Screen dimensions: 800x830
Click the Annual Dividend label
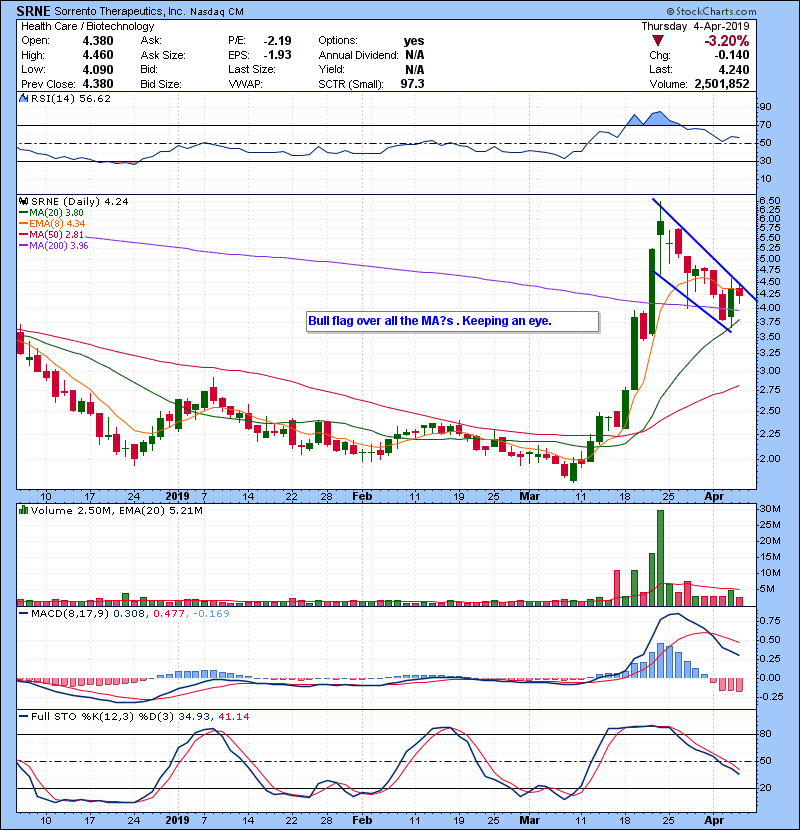358,55
